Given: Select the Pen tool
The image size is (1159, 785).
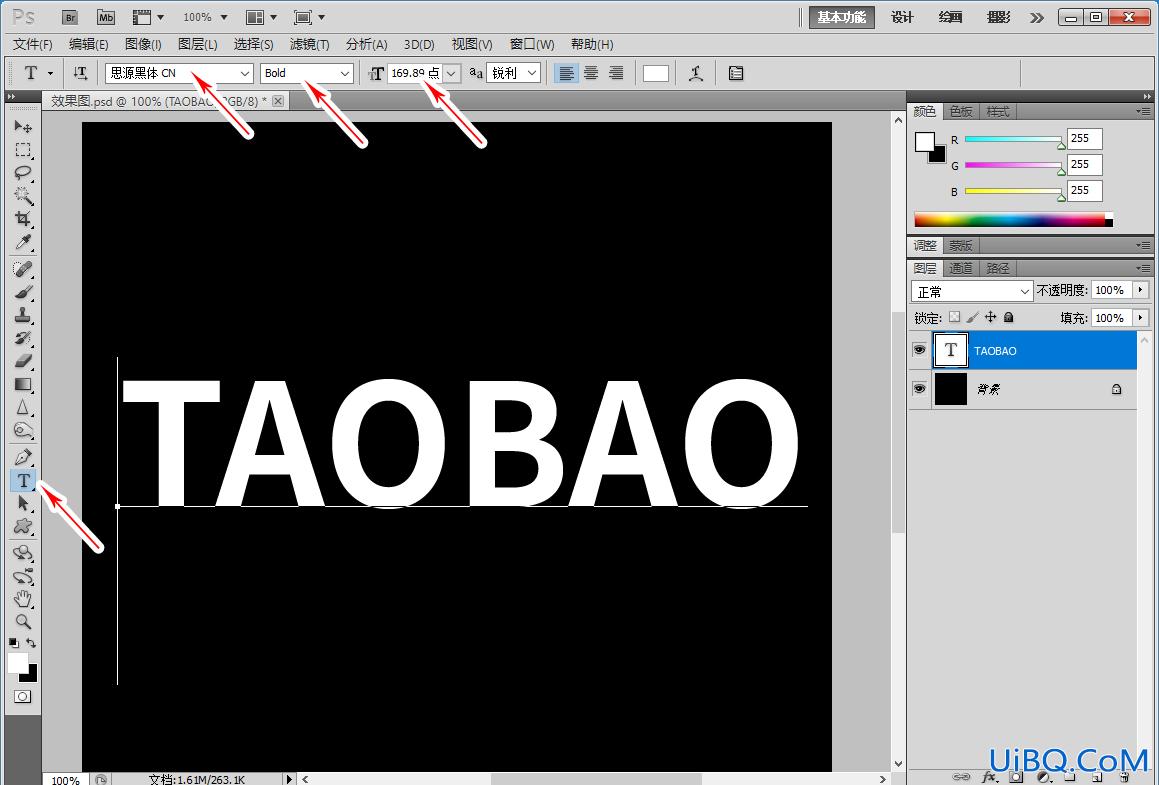Looking at the screenshot, I should point(23,457).
